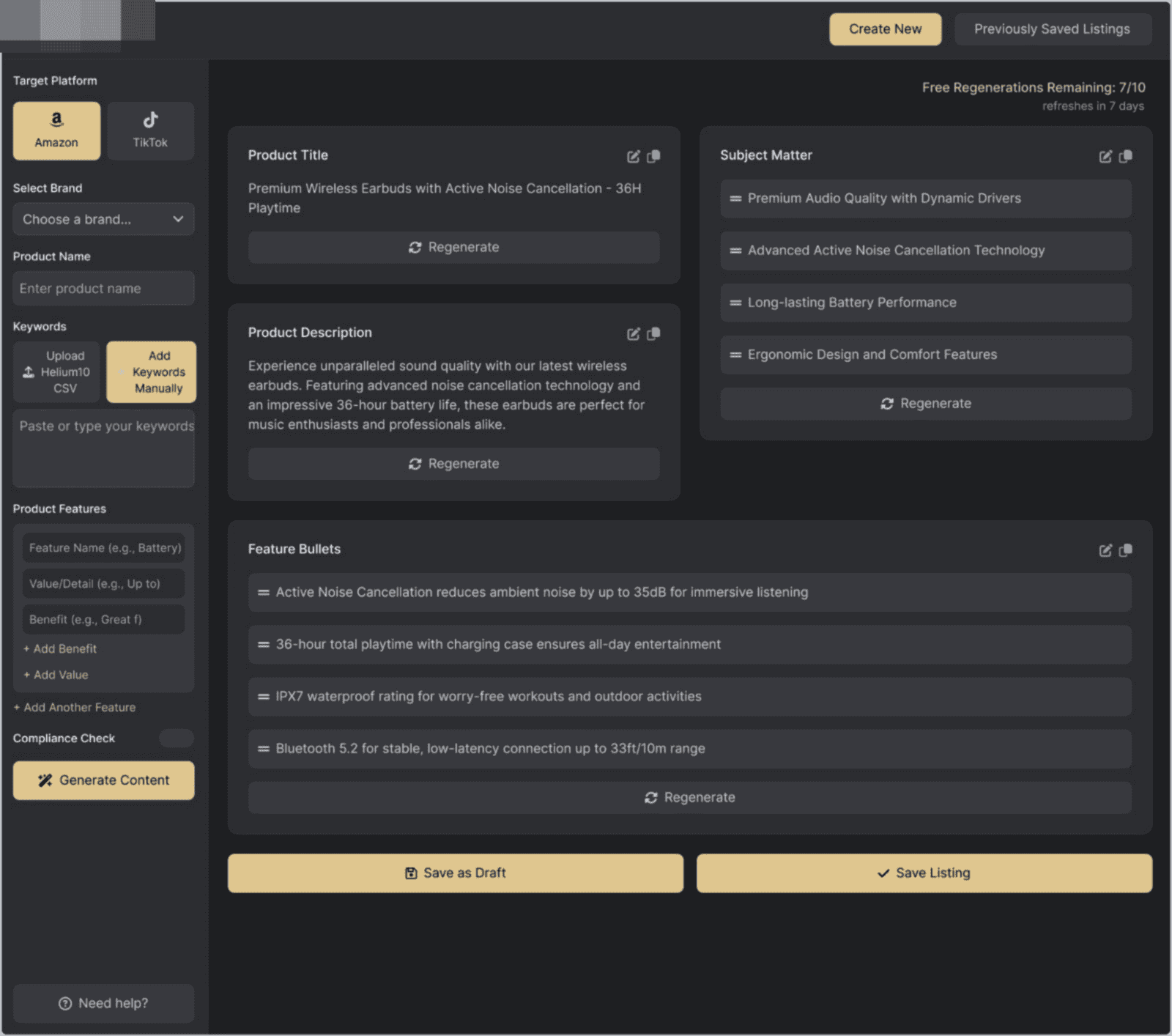The image size is (1172, 1036).
Task: Copy the Product Title using the copy icon
Action: tap(654, 156)
